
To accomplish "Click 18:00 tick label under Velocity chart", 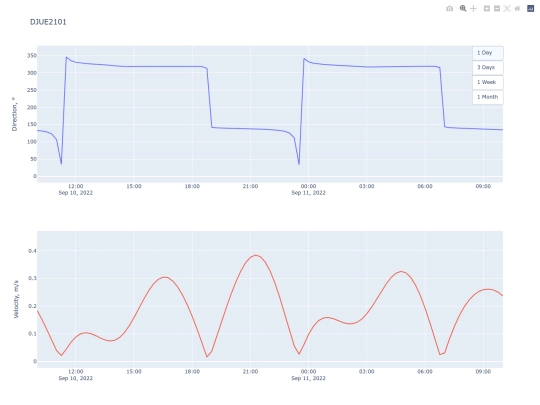I will [192, 372].
